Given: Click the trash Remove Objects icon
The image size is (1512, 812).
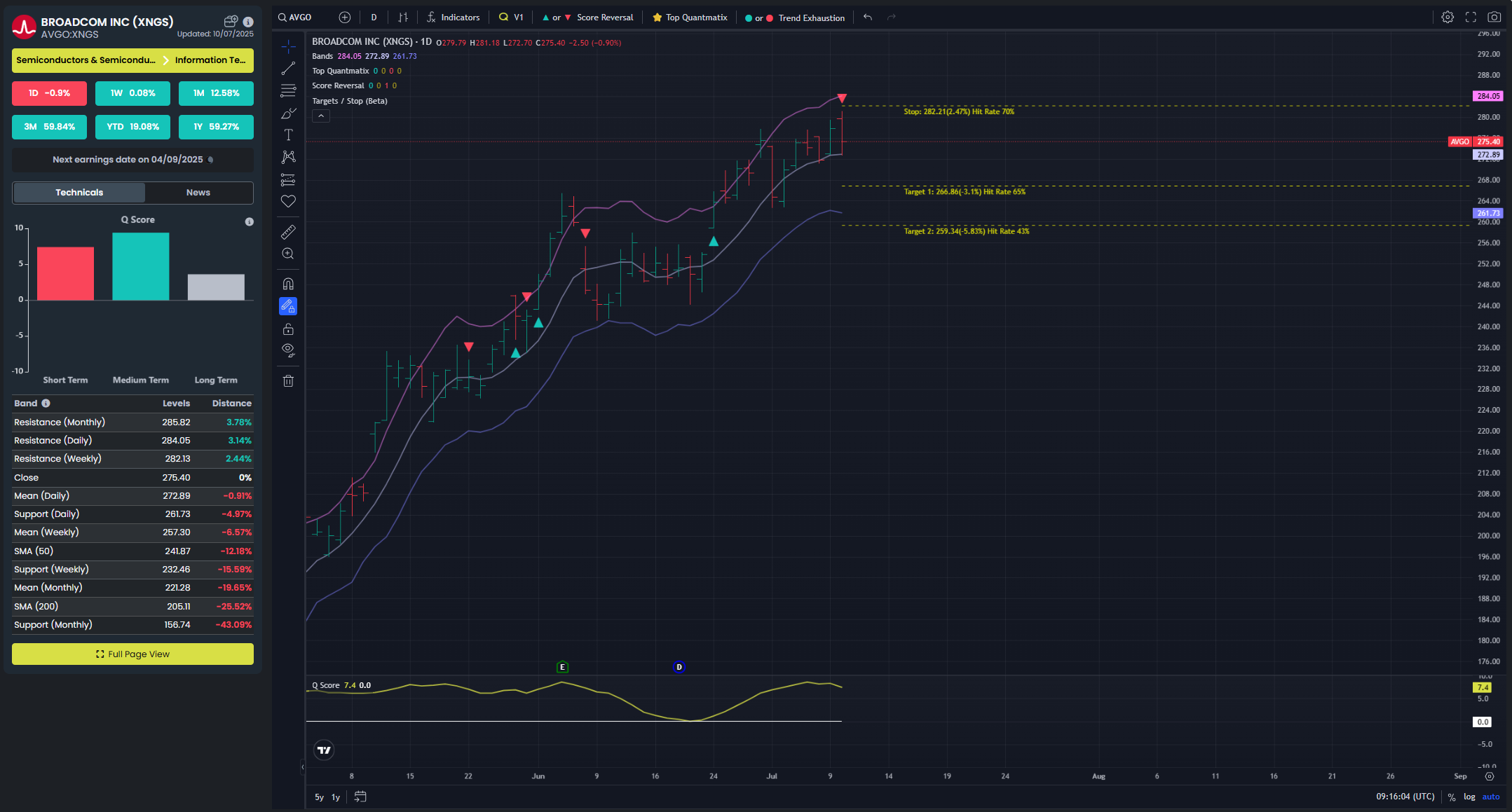Looking at the screenshot, I should click(x=288, y=381).
